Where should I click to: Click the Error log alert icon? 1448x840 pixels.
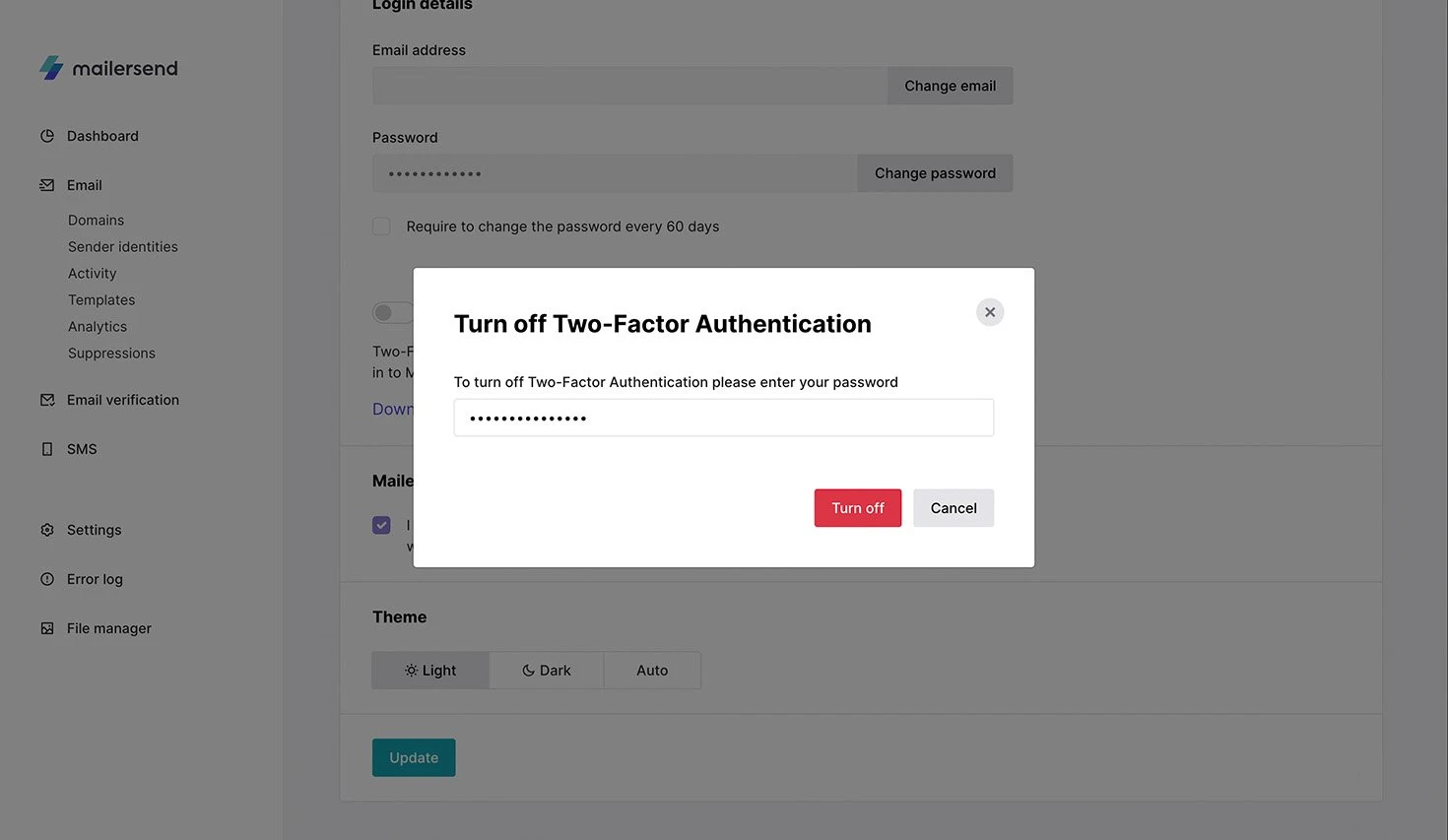[47, 579]
